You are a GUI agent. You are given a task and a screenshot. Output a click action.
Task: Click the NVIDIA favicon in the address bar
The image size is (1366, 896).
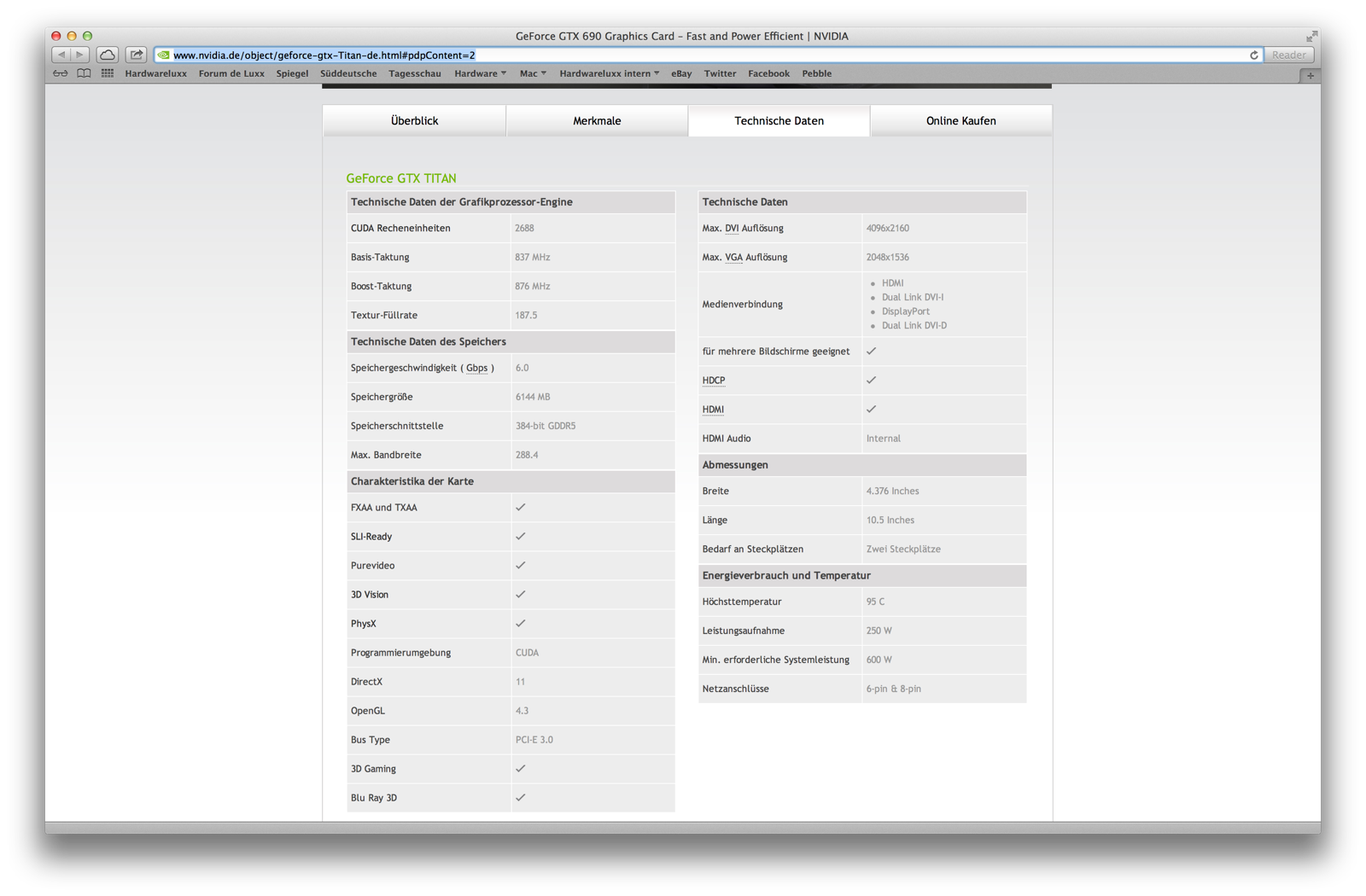pos(164,55)
